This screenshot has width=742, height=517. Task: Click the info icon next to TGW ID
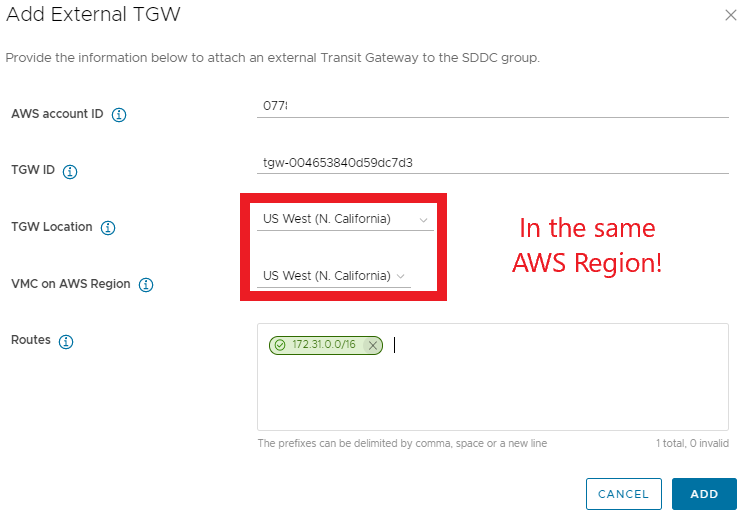(x=70, y=171)
